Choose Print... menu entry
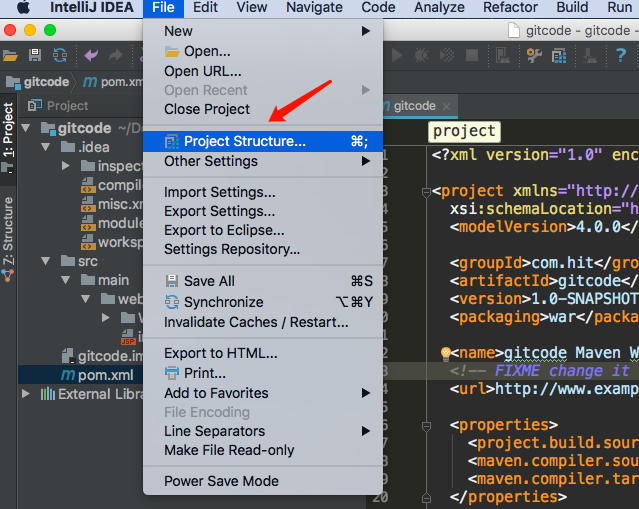The image size is (639, 509). pyautogui.click(x=263, y=373)
